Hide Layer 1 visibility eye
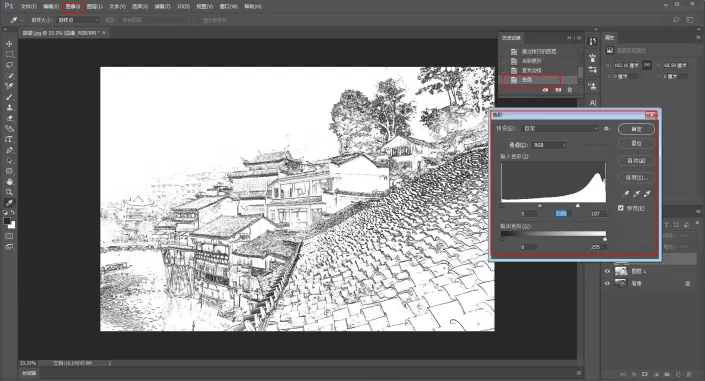The height and width of the screenshot is (381, 705). pos(607,271)
